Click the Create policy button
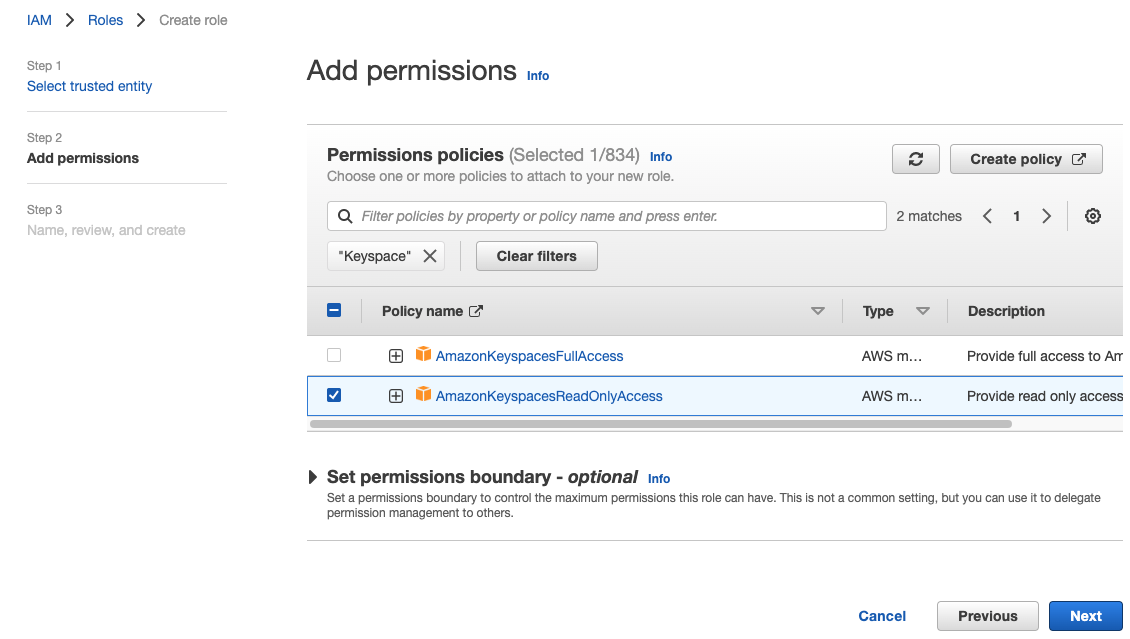This screenshot has width=1130, height=639. pyautogui.click(x=1026, y=159)
